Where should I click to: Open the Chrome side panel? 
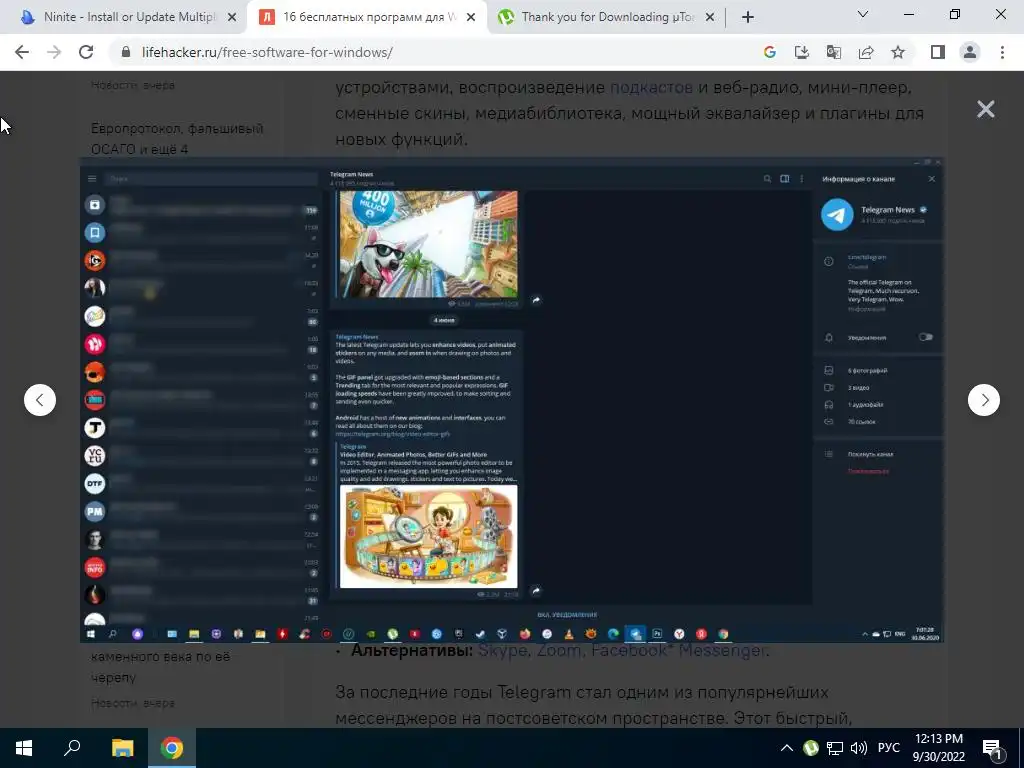point(938,52)
